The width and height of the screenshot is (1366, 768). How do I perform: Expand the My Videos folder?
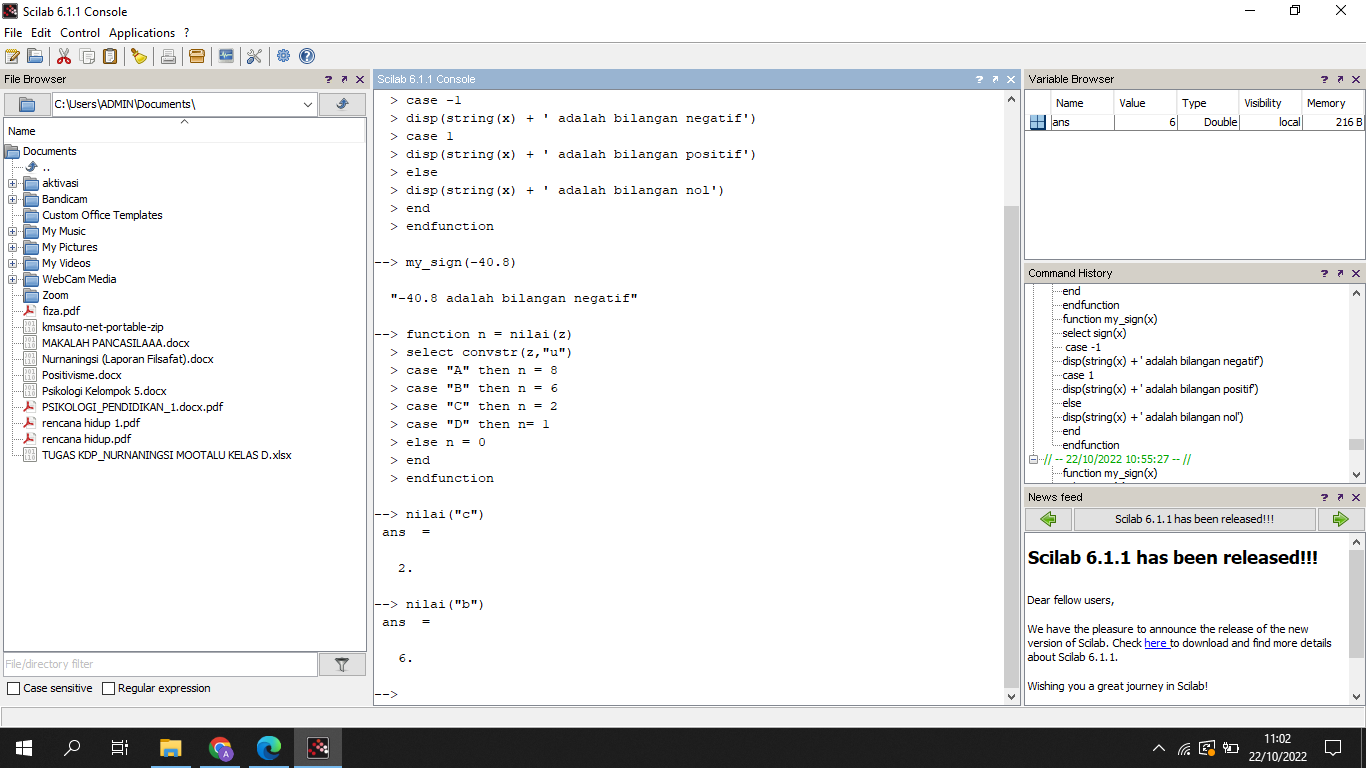pyautogui.click(x=12, y=263)
